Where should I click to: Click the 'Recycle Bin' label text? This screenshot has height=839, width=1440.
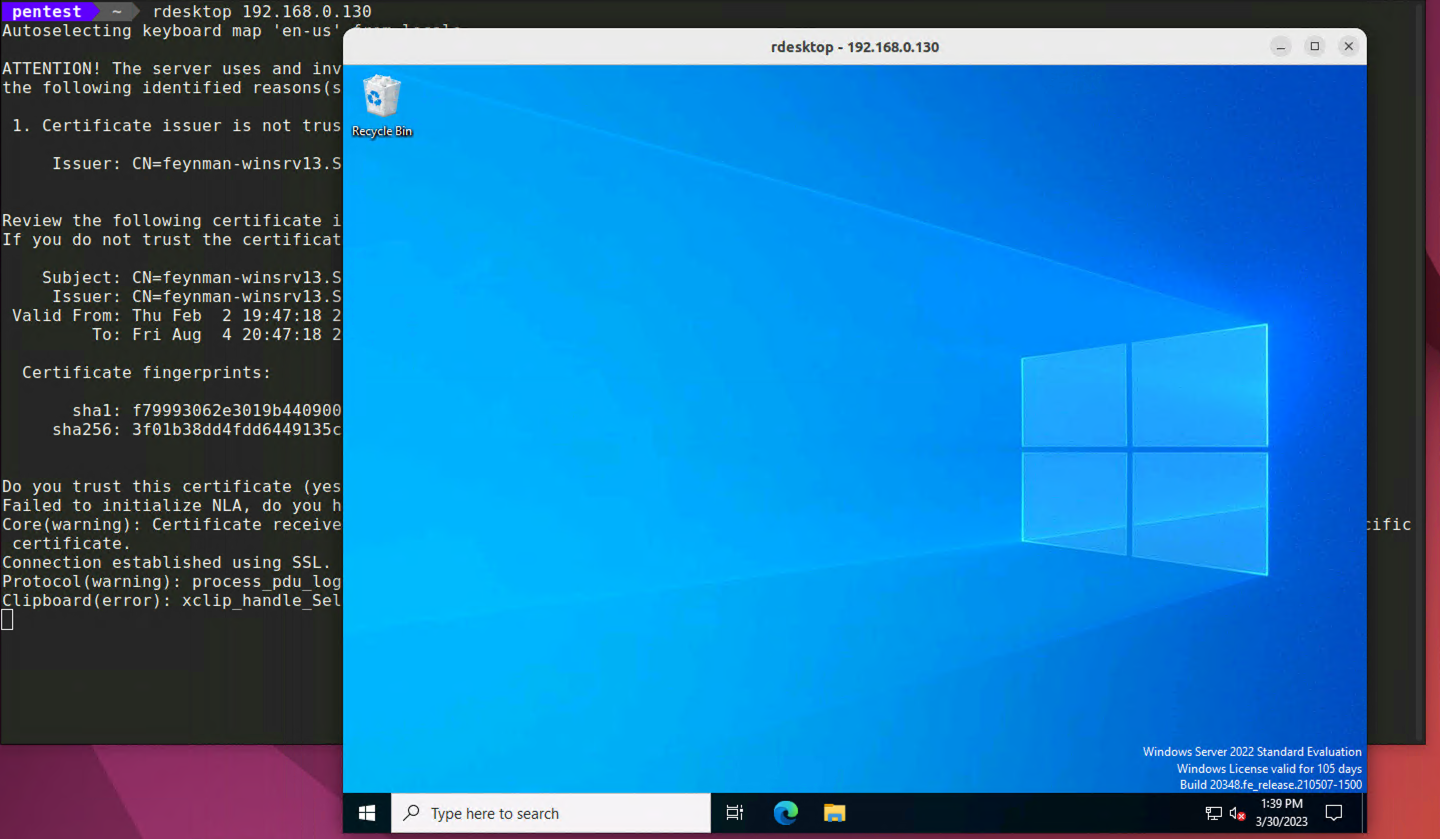point(382,131)
